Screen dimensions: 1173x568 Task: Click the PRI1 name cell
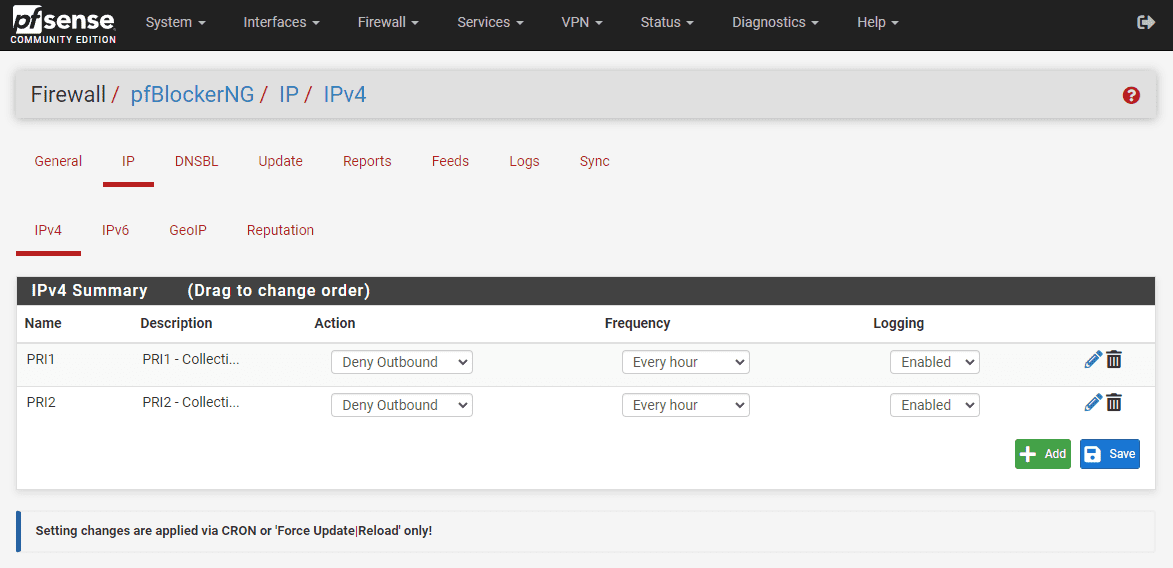coord(41,359)
